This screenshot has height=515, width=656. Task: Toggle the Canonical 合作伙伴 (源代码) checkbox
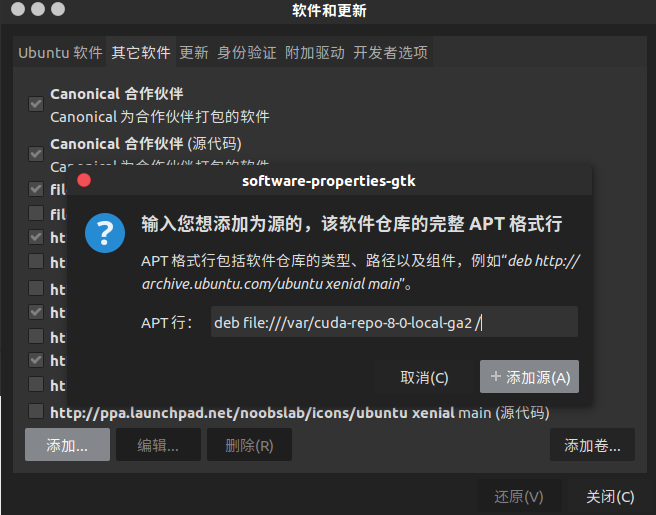[36, 154]
